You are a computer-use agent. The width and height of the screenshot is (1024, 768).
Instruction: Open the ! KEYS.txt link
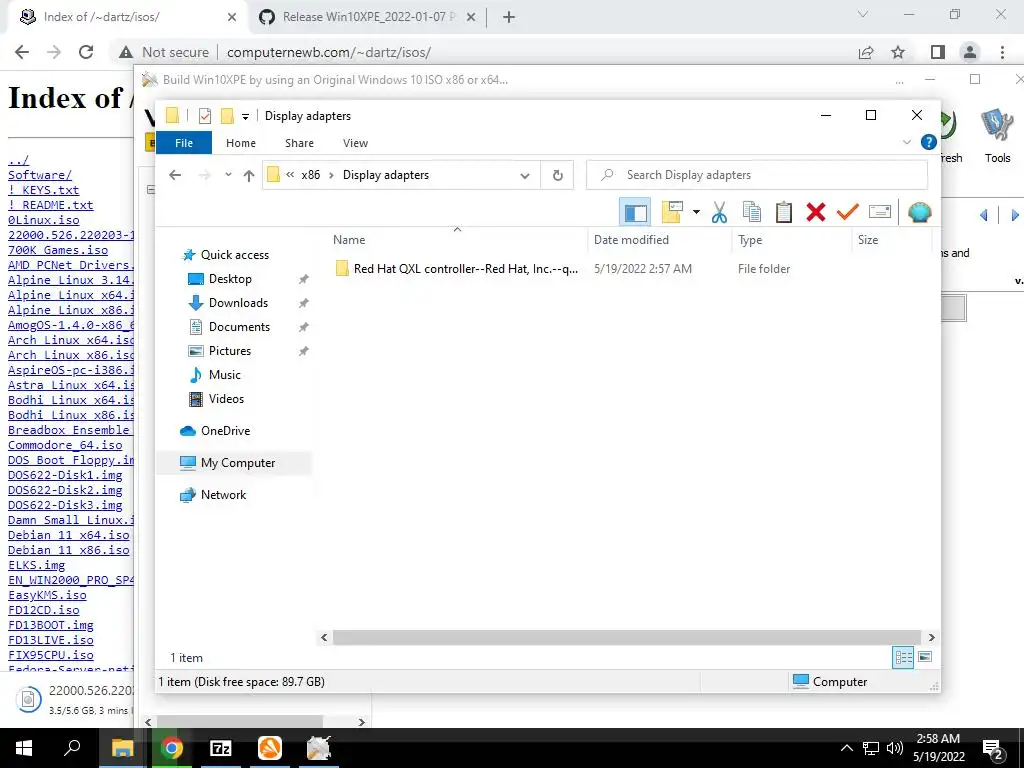coord(44,190)
